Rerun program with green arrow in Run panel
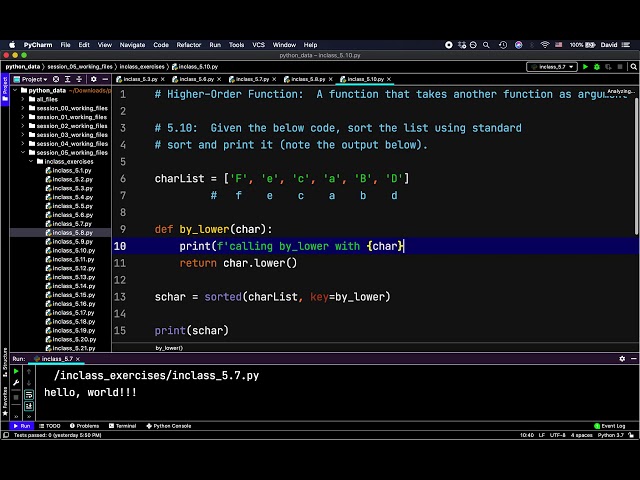 16,371
